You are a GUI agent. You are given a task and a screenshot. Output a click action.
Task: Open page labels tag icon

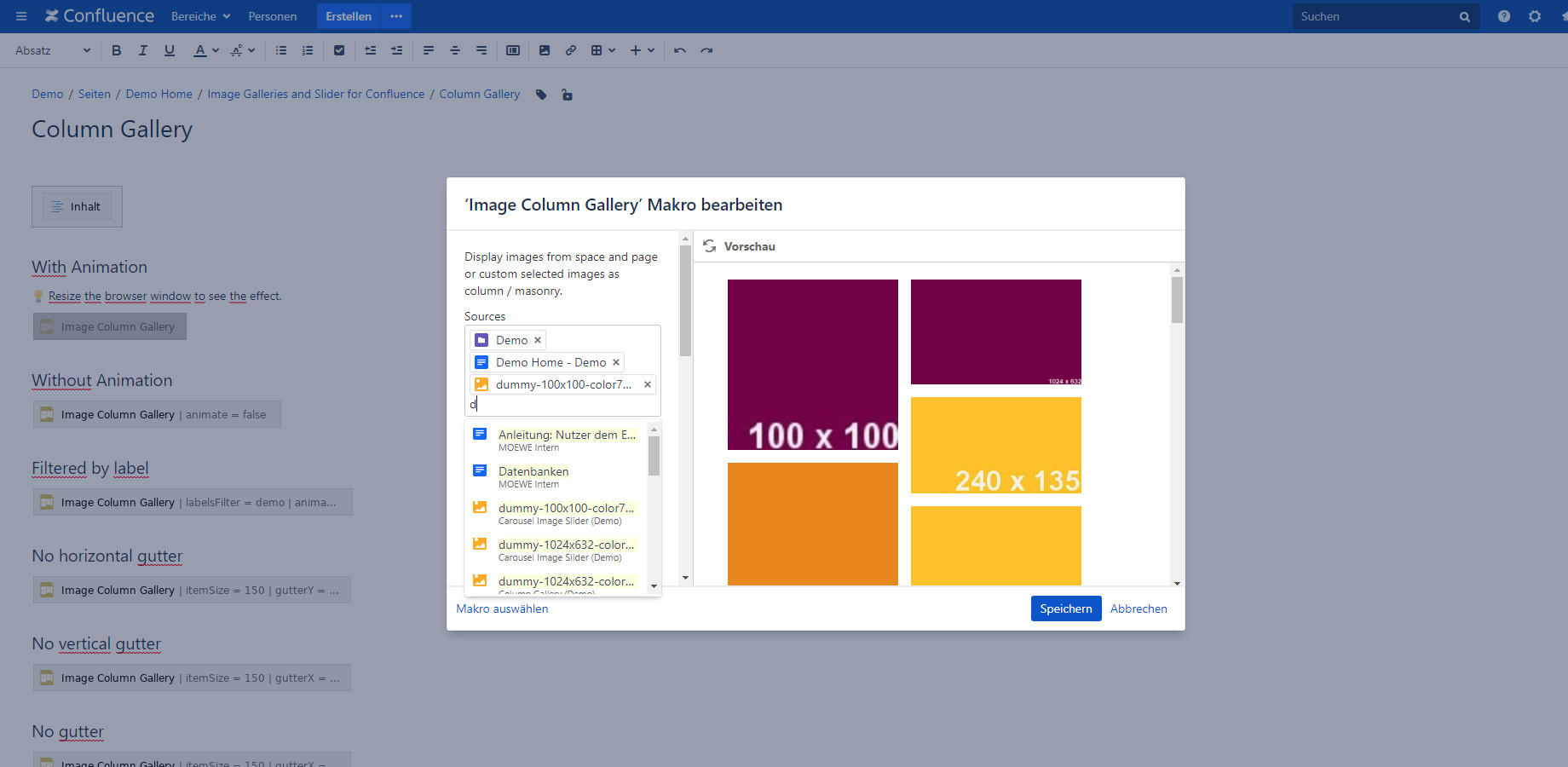(541, 95)
